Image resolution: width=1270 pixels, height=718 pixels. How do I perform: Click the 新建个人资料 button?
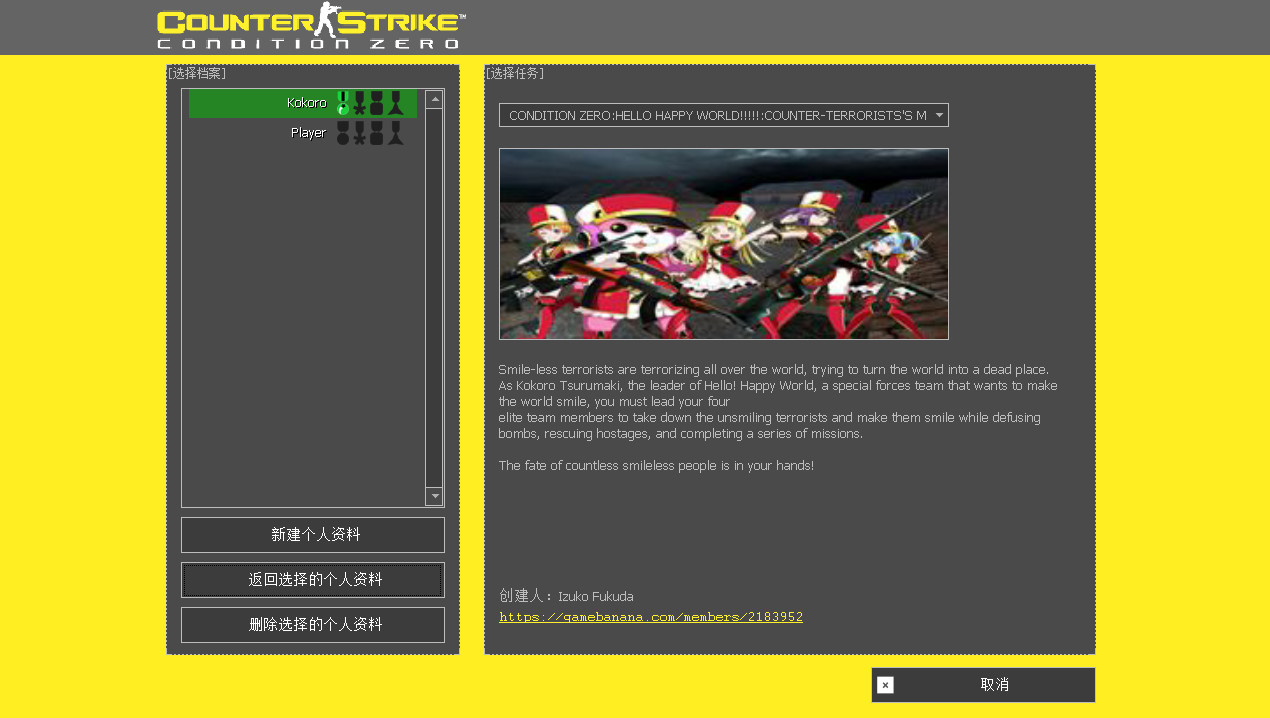click(x=312, y=534)
